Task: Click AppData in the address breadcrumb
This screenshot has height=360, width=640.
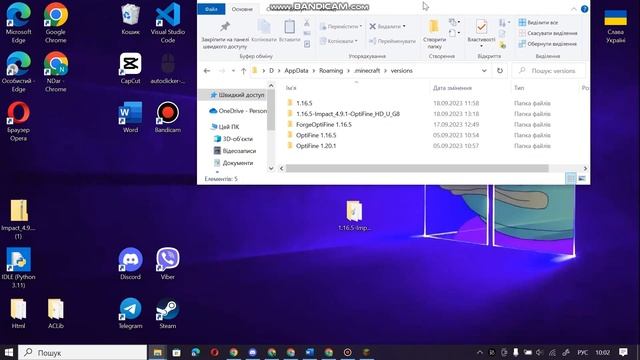Action: 296,71
